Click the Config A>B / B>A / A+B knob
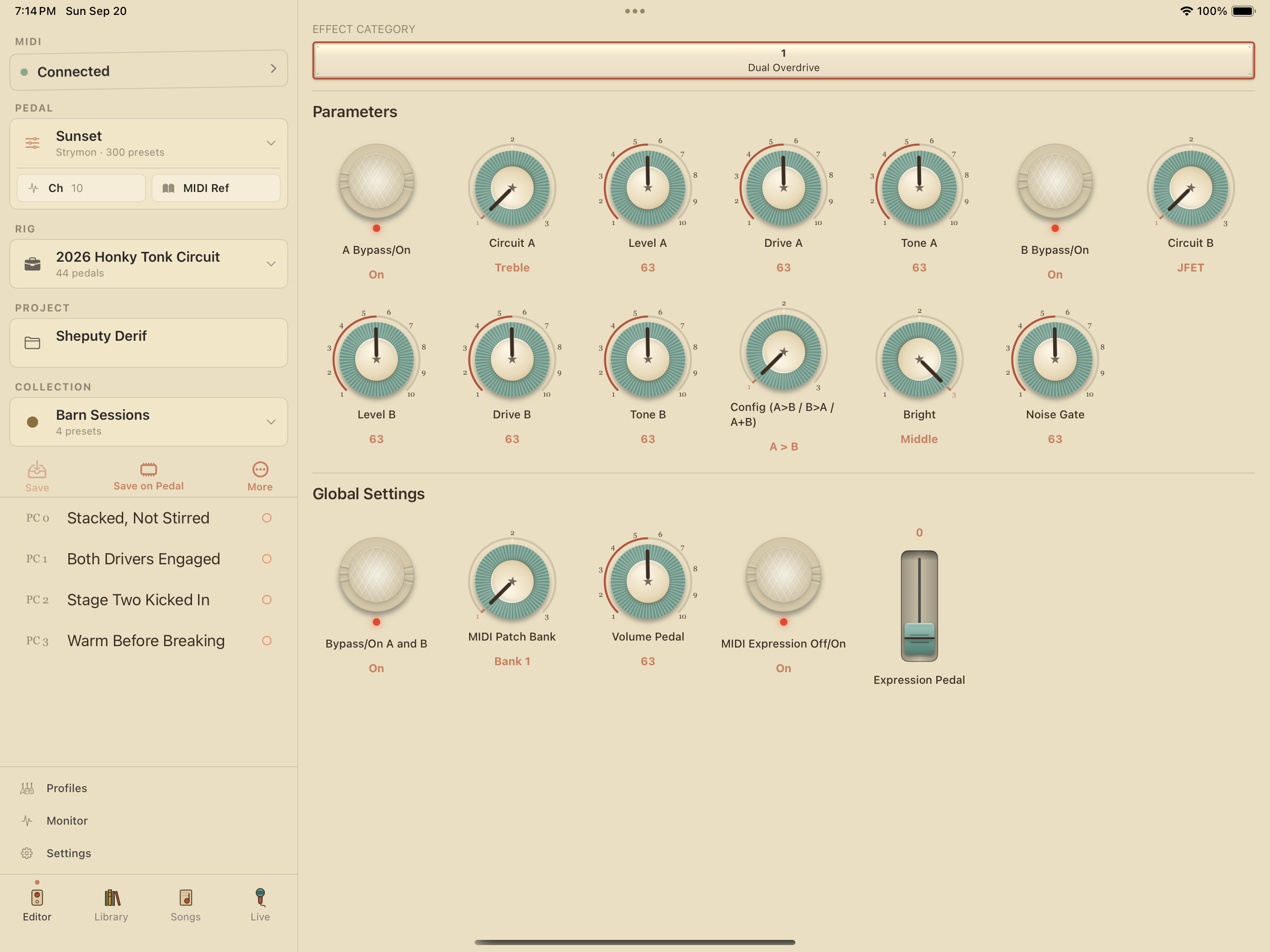The image size is (1270, 952). point(783,352)
